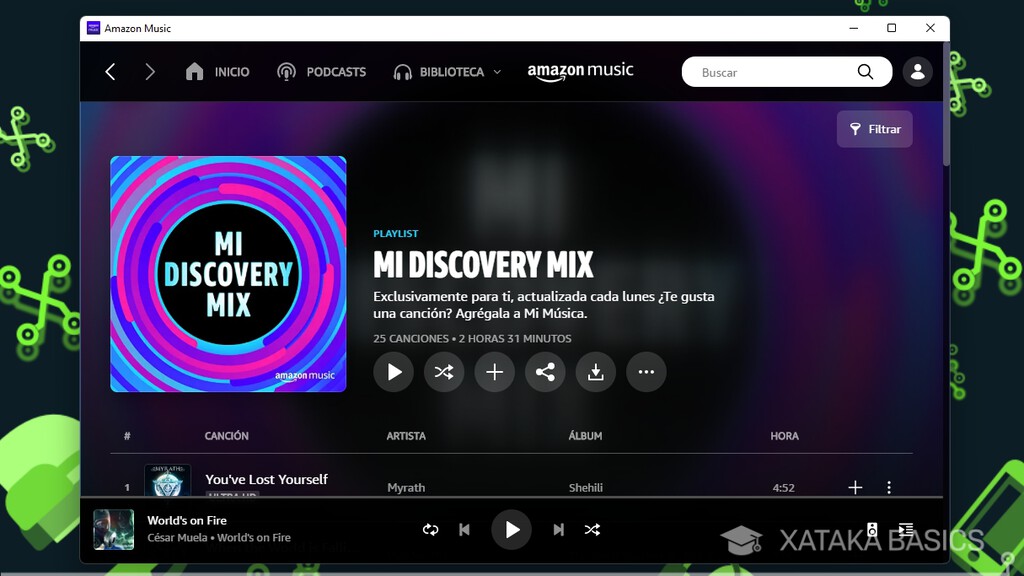Image resolution: width=1024 pixels, height=576 pixels.
Task: Add the playlist to Mi Música
Action: tap(494, 372)
